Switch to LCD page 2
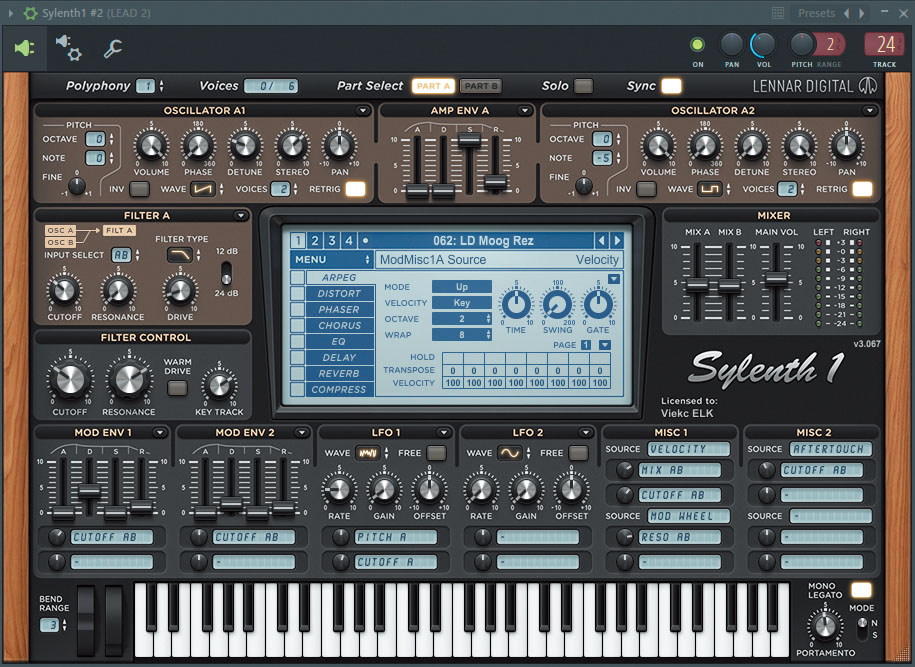 coord(315,240)
